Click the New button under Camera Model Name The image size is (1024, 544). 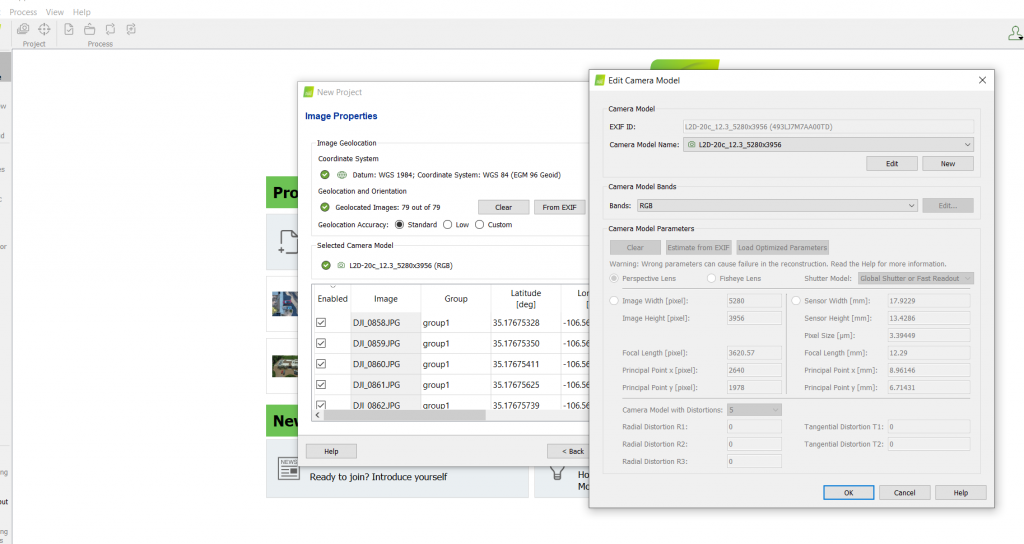947,163
